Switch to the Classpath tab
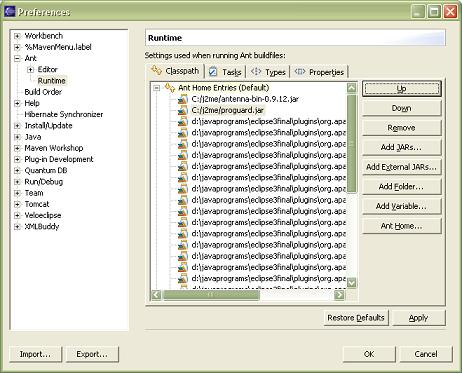This screenshot has height=373, width=462. (x=176, y=71)
